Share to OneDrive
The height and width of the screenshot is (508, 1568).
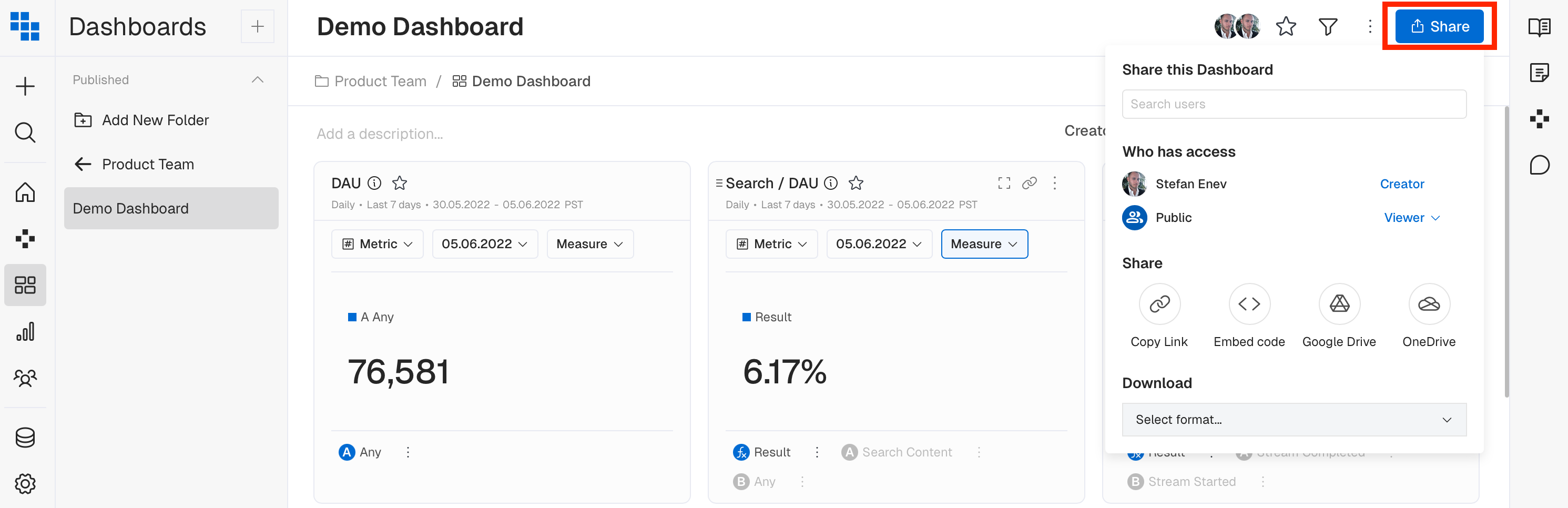pos(1429,316)
